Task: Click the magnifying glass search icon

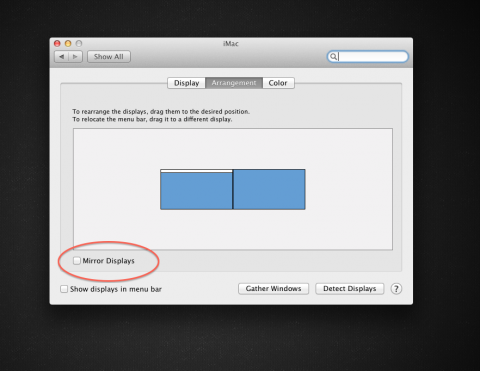Action: tap(333, 57)
